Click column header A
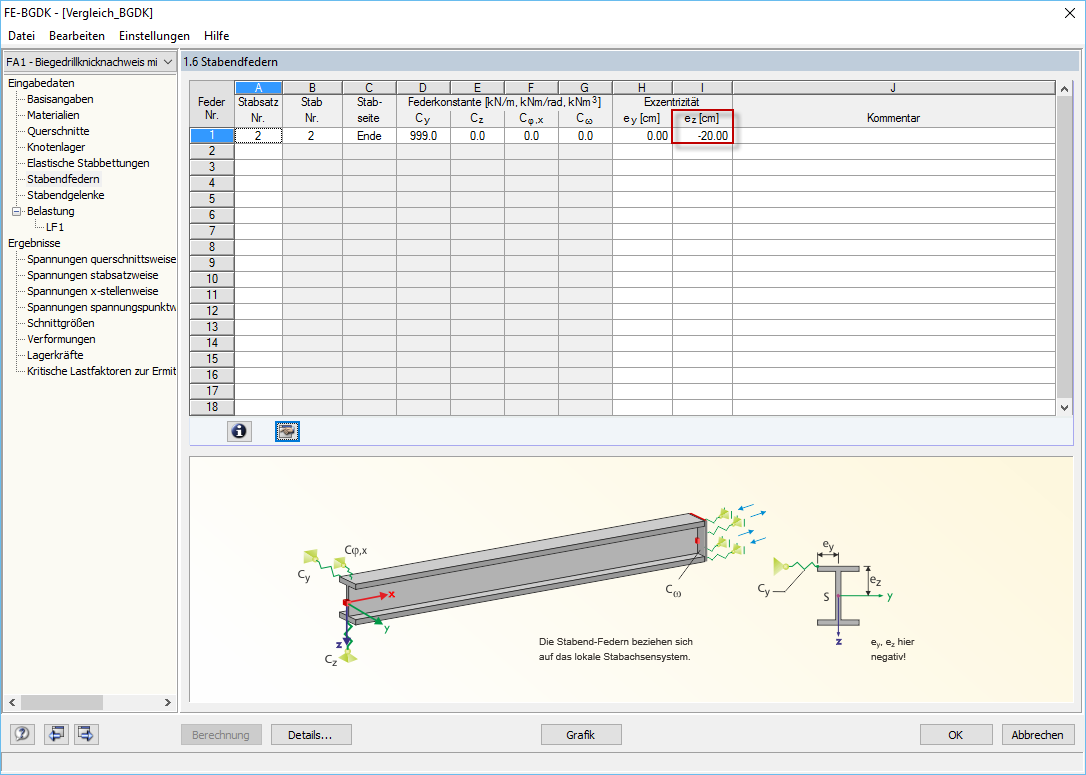This screenshot has width=1086, height=775. [258, 87]
